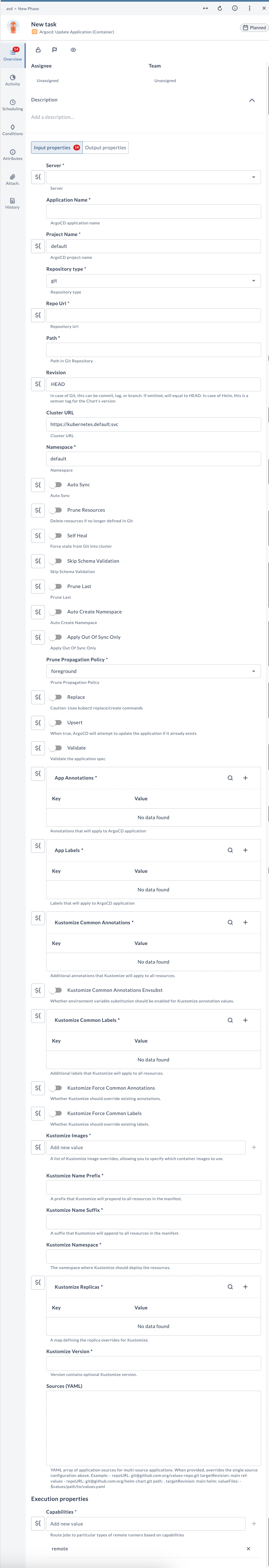Click the Unassigned value under Team

pos(165,80)
